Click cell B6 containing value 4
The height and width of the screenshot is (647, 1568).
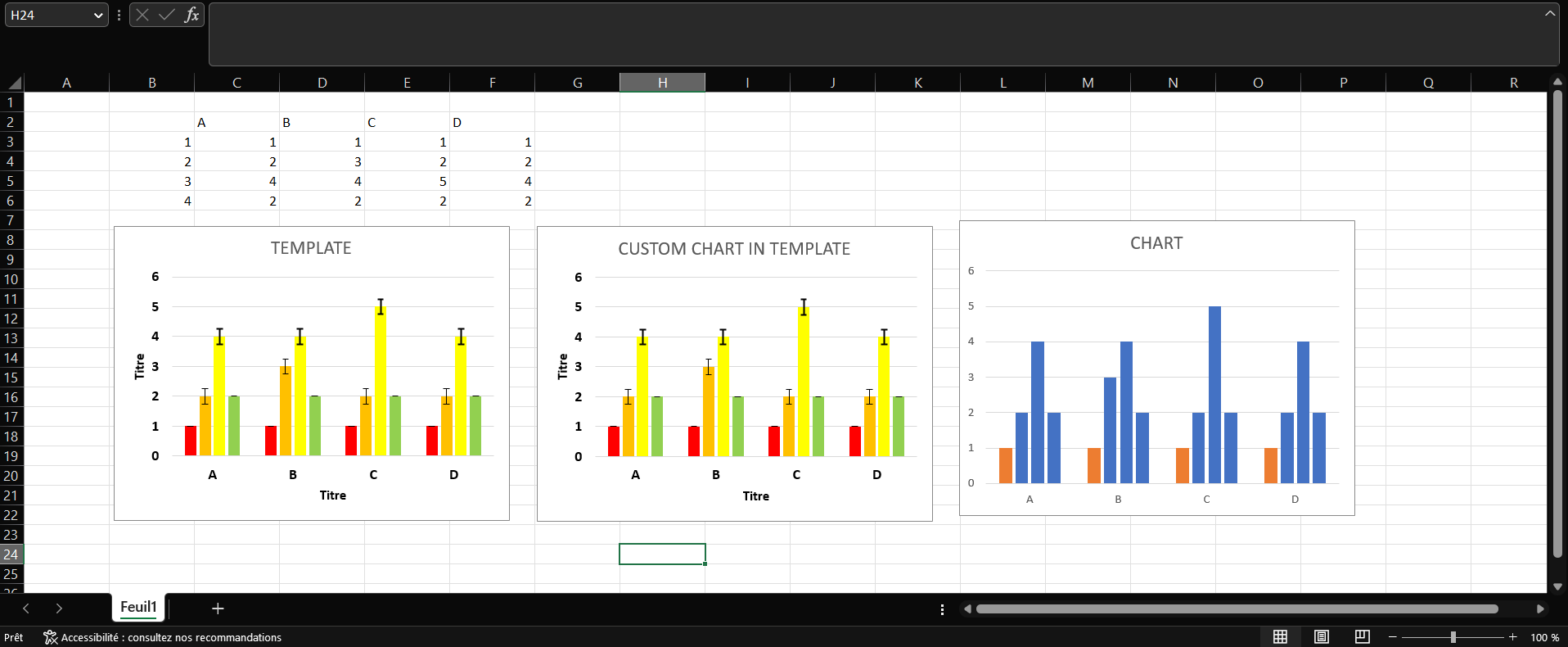pyautogui.click(x=151, y=201)
